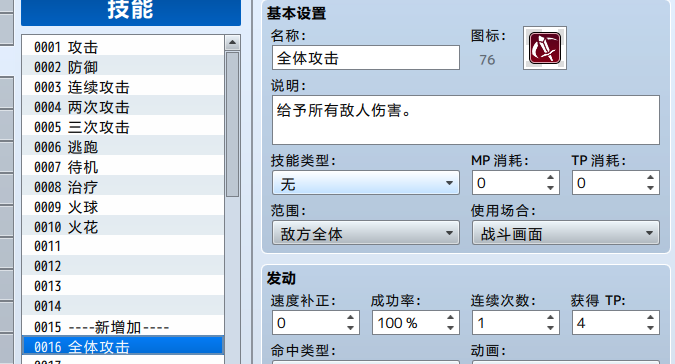
Task: Select empty skill slot 0012
Action: [123, 265]
